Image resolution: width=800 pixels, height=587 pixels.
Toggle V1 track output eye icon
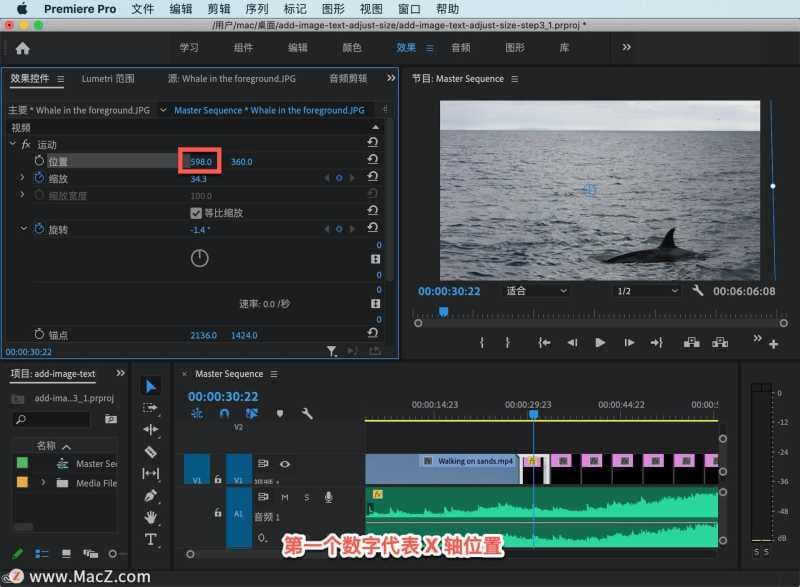click(x=285, y=464)
